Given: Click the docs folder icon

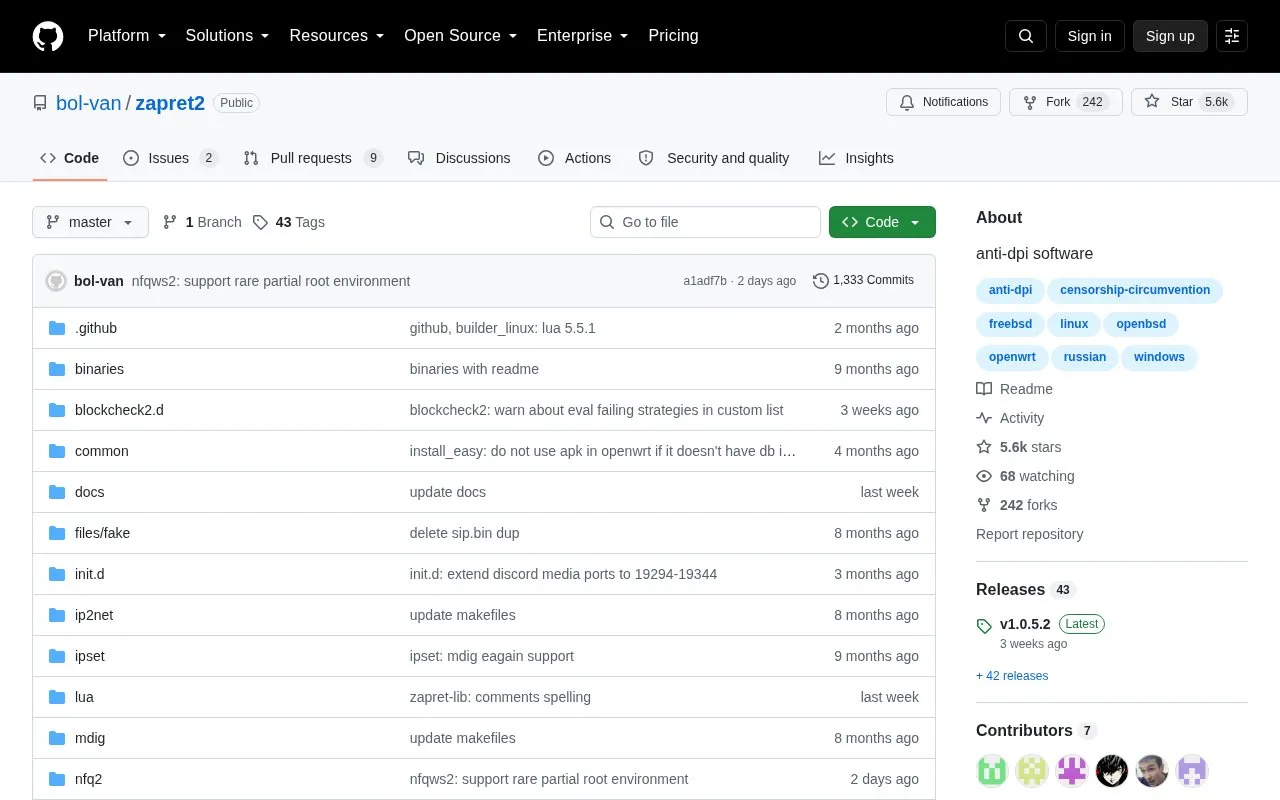Looking at the screenshot, I should tap(57, 492).
